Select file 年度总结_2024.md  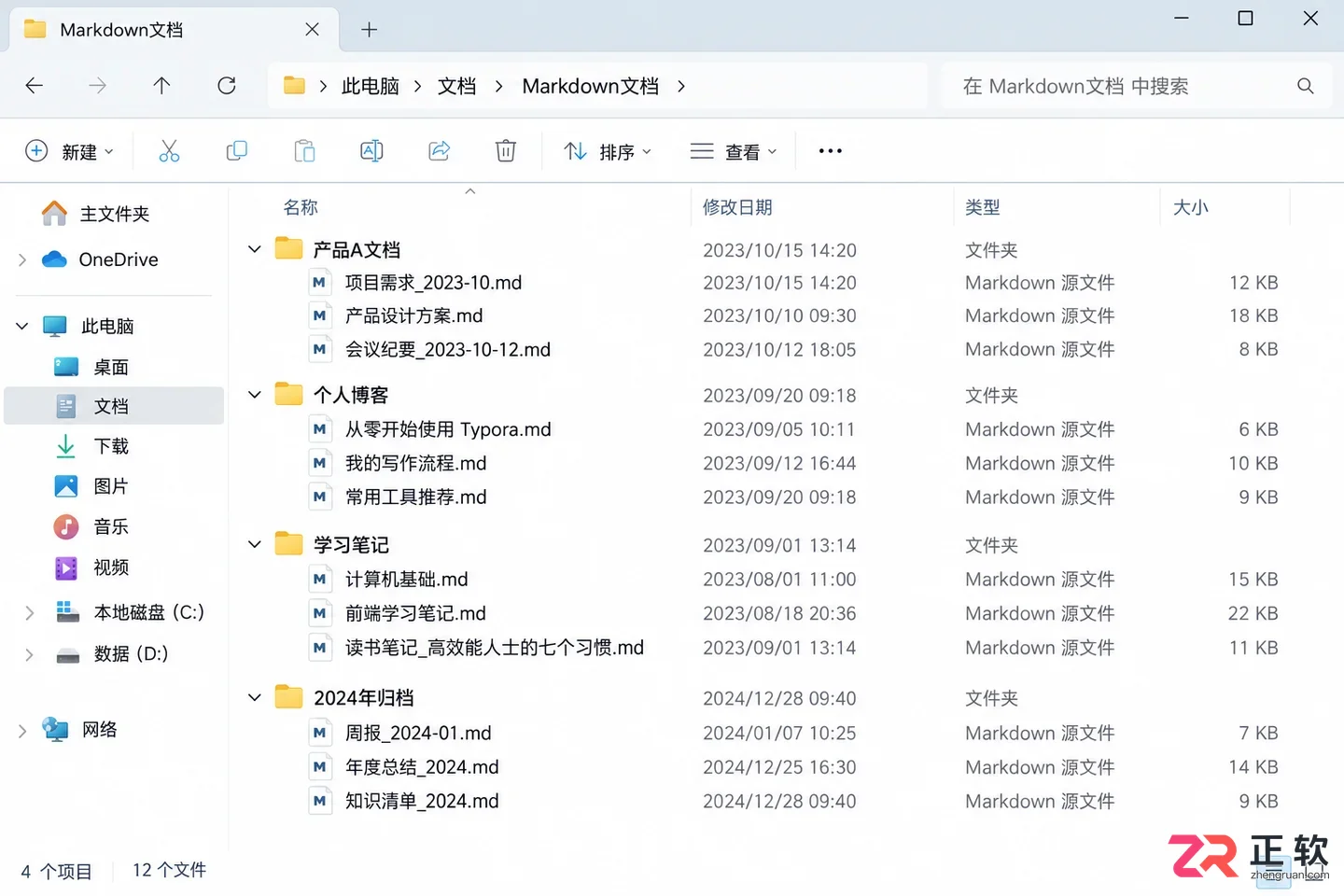[x=422, y=767]
